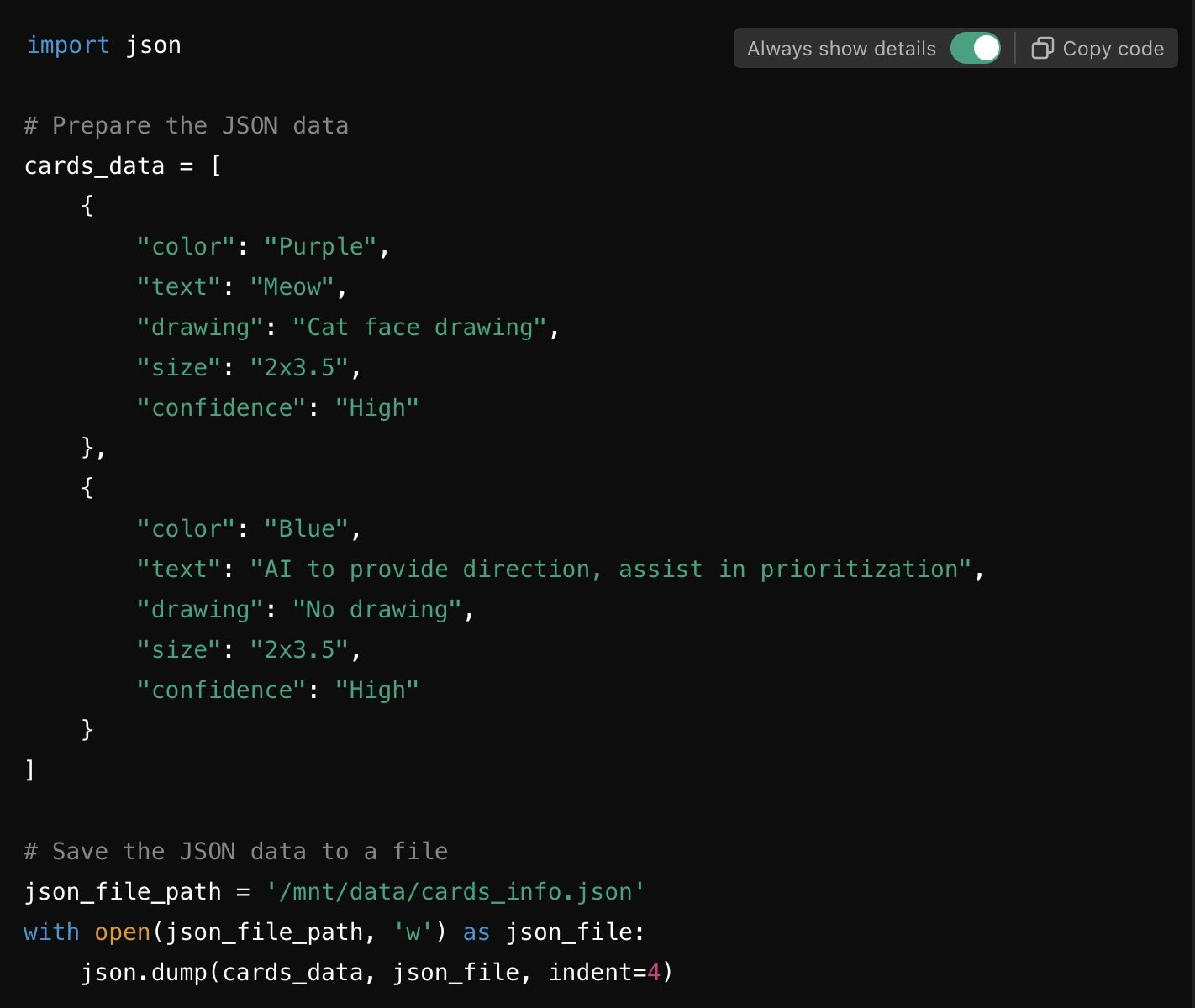Select the "Purple" color value string
1195x1008 pixels.
point(320,246)
